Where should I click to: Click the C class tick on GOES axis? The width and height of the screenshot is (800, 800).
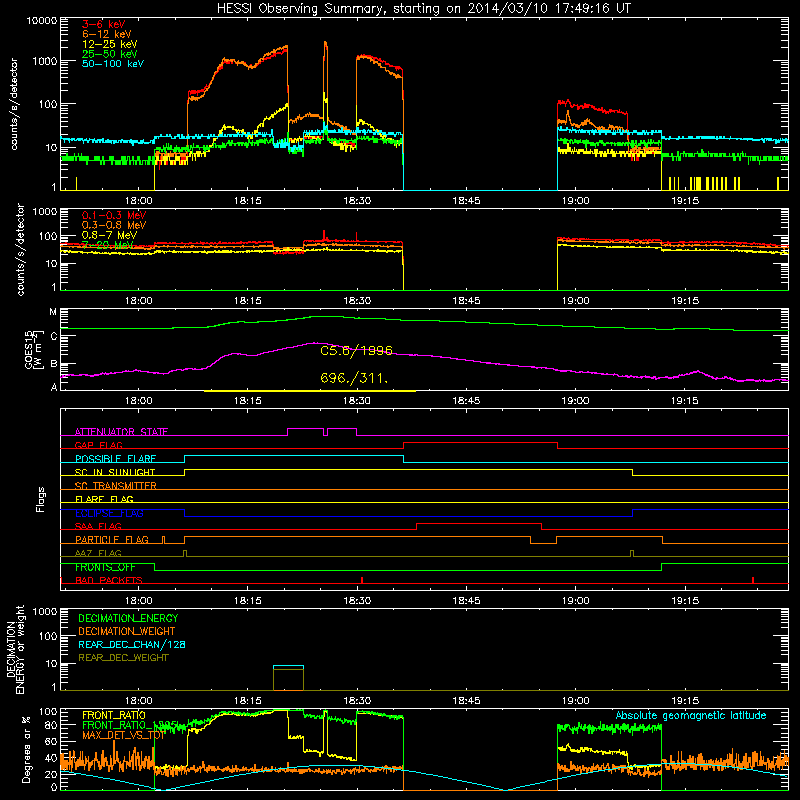tap(53, 336)
